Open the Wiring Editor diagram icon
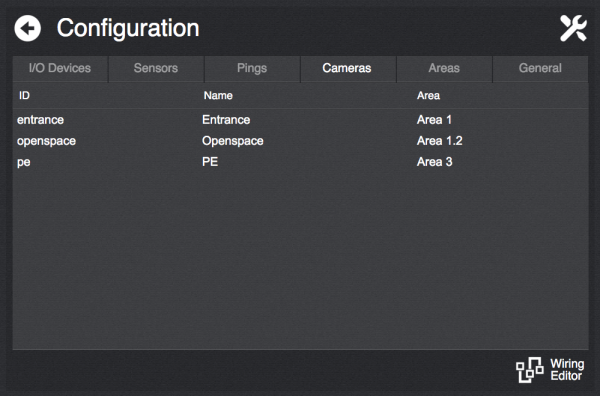 (530, 370)
